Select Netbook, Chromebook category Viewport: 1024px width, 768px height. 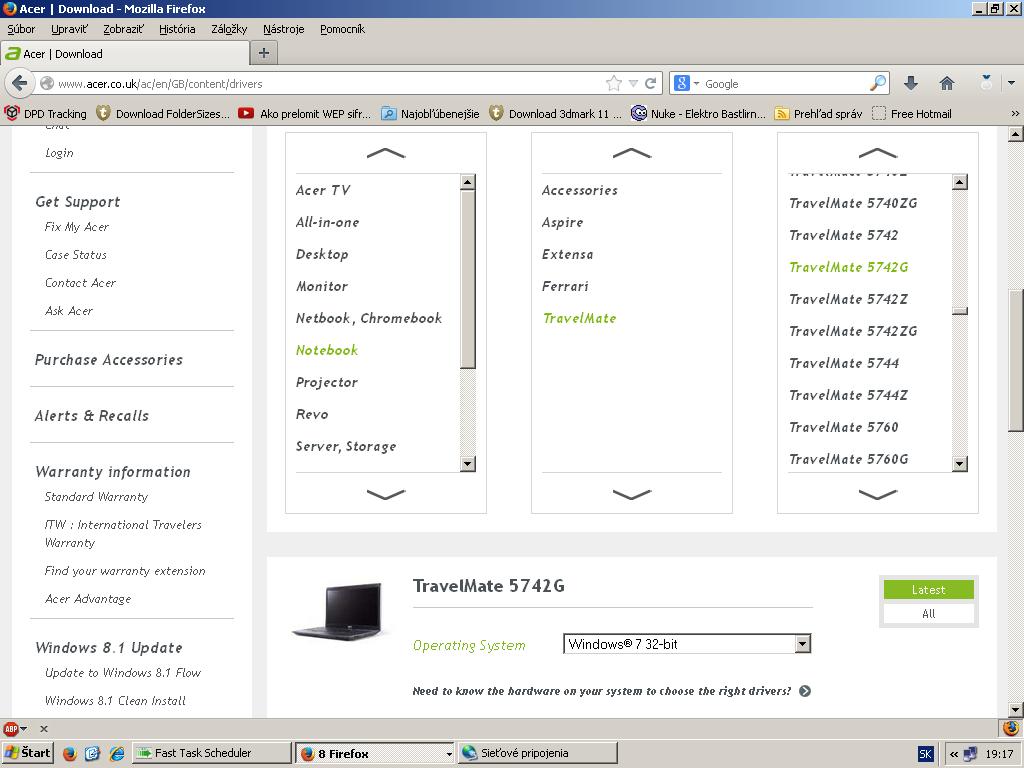pos(369,318)
